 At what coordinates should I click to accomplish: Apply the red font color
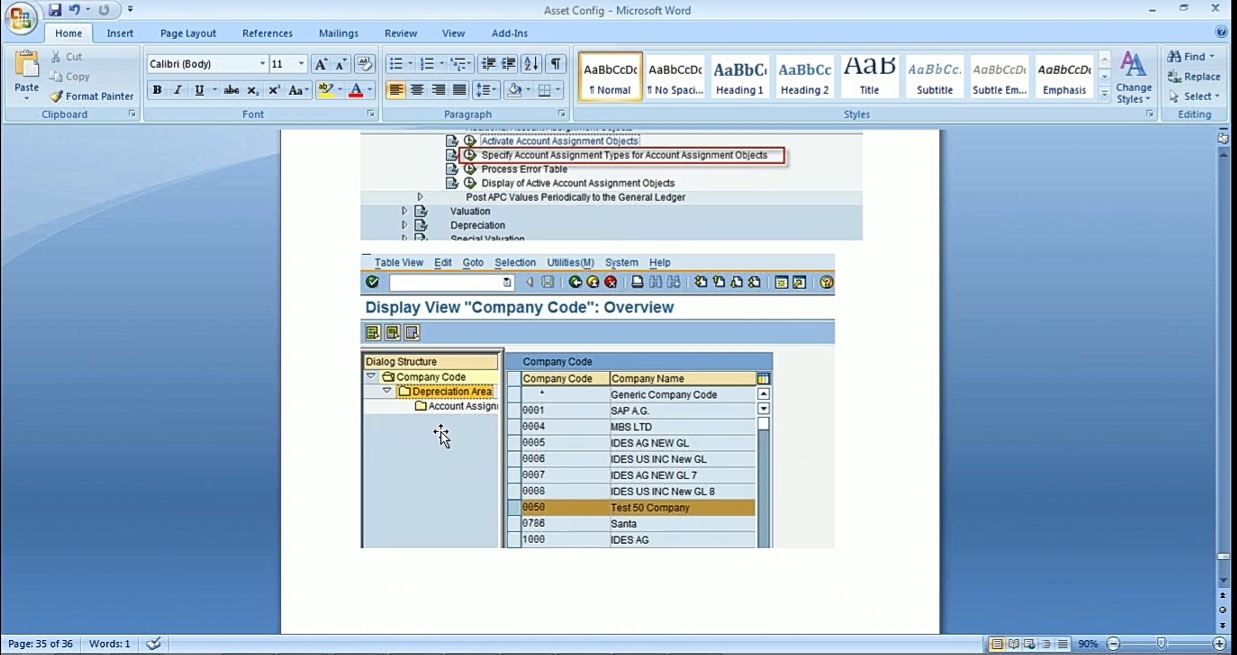(355, 90)
